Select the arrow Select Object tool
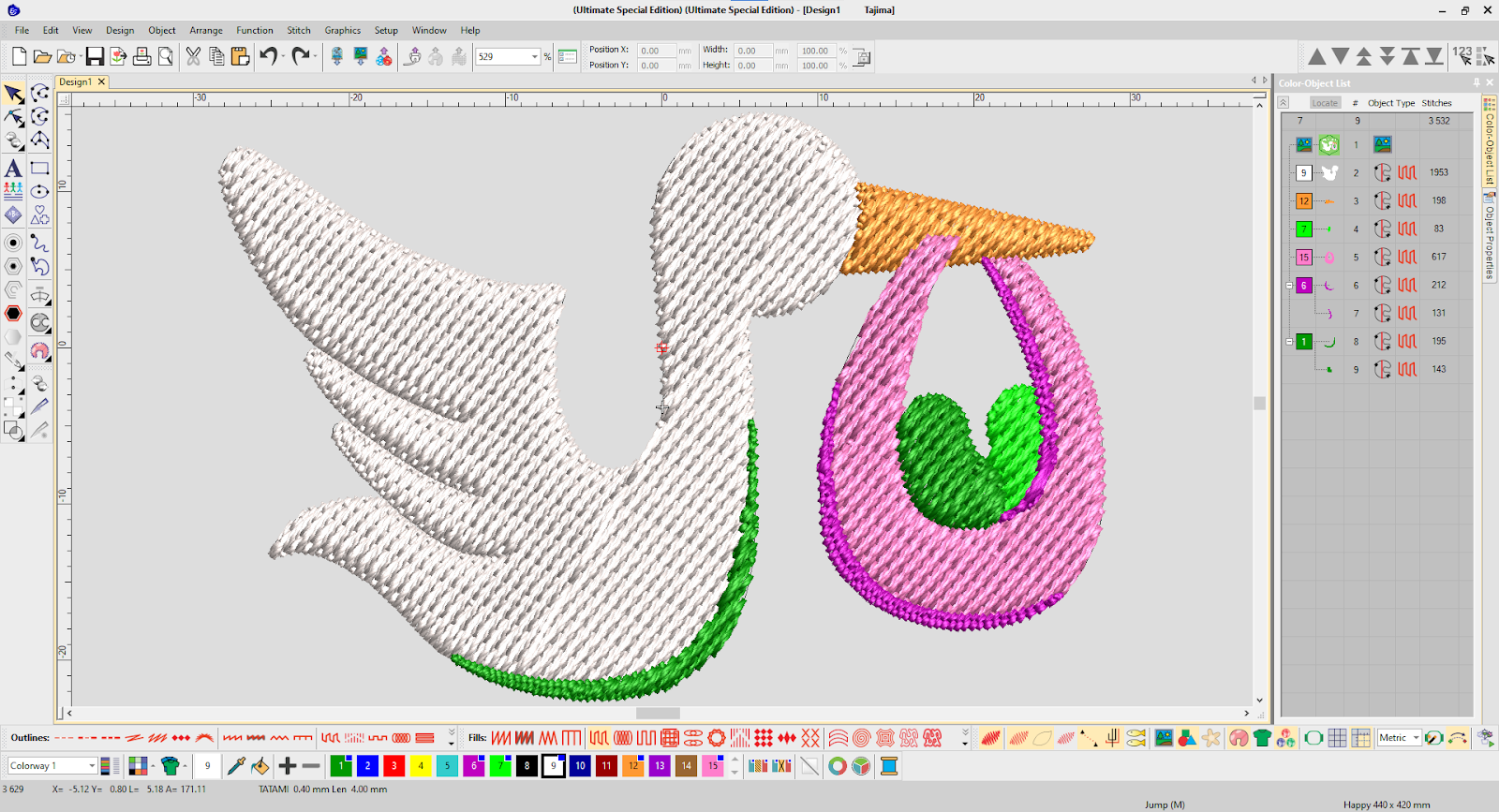This screenshot has width=1499, height=812. pos(13,94)
